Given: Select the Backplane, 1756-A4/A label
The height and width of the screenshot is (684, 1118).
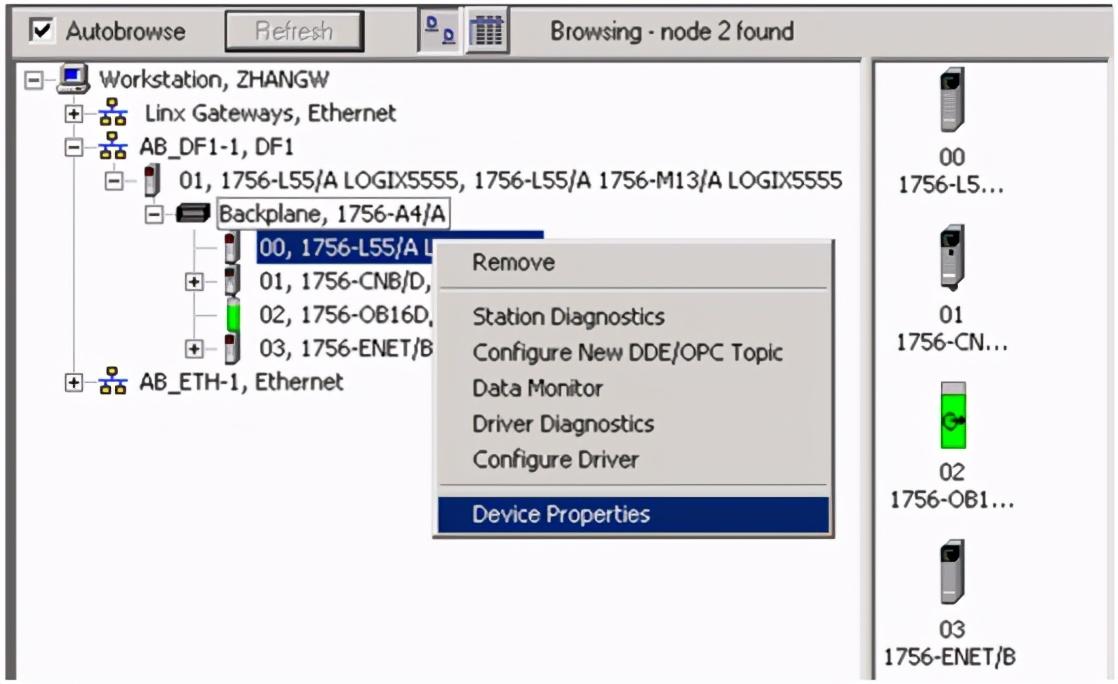Looking at the screenshot, I should pos(332,213).
